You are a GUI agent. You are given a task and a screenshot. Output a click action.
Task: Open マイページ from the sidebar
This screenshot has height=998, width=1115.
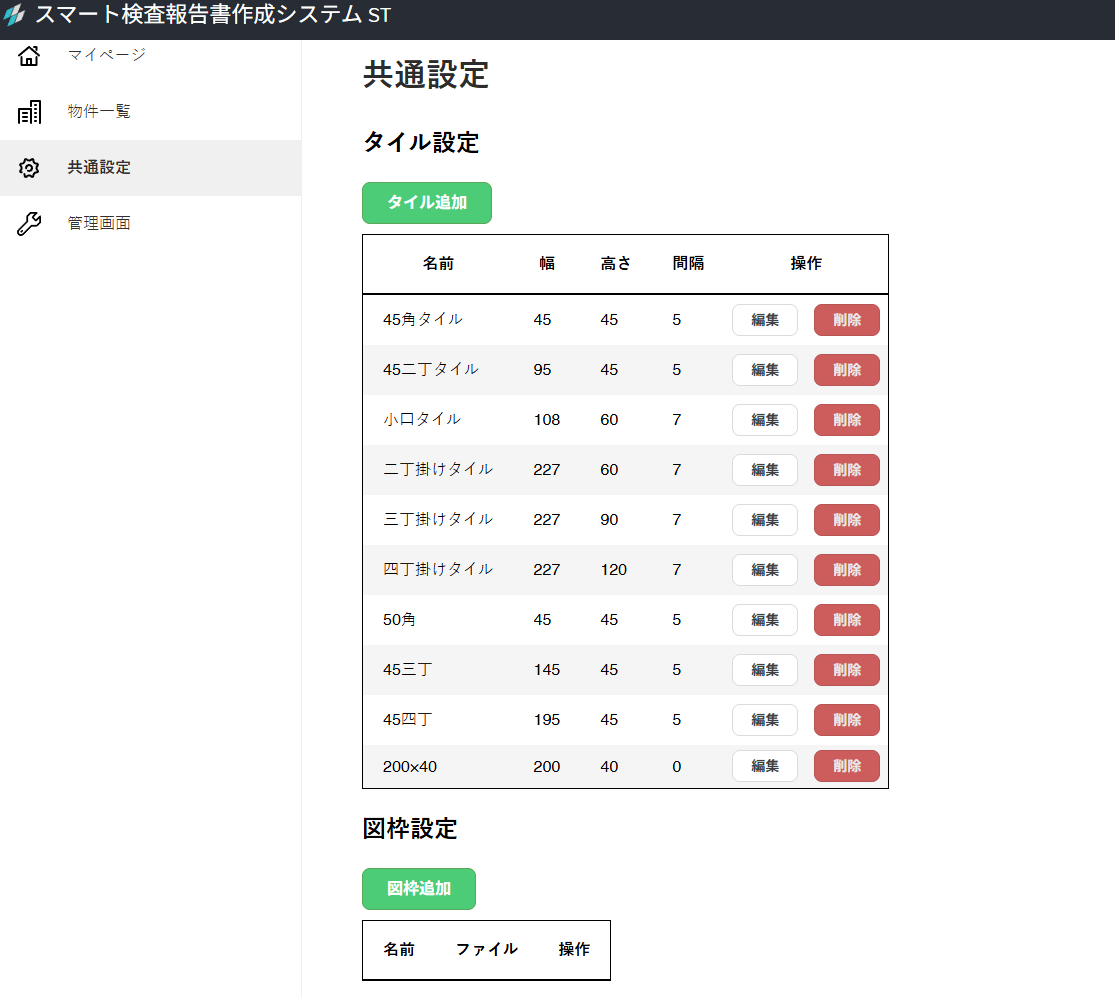click(106, 55)
